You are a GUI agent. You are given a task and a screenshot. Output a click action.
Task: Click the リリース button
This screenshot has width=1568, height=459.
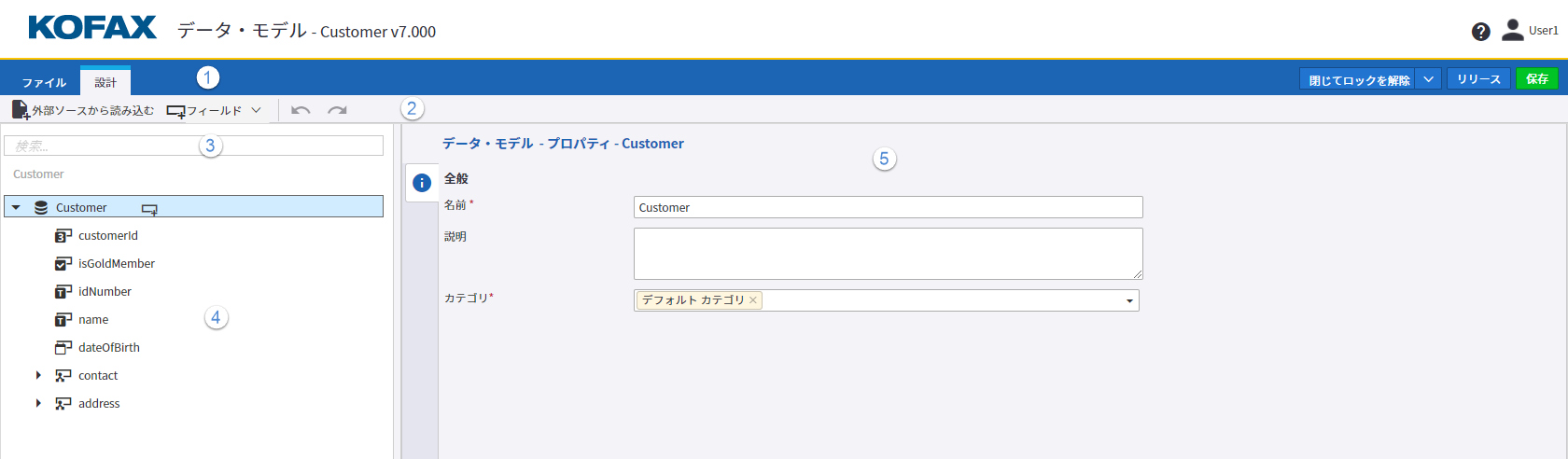click(x=1478, y=79)
